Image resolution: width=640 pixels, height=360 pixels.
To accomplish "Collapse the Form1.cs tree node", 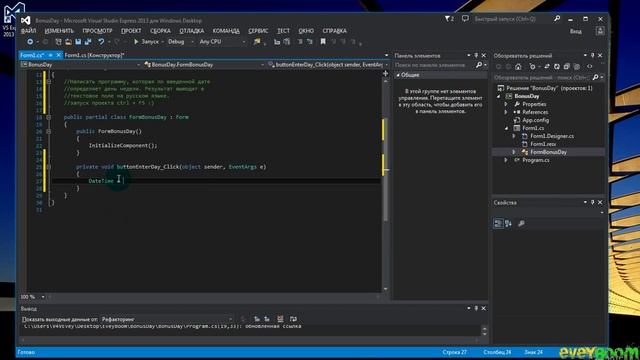I will point(506,128).
